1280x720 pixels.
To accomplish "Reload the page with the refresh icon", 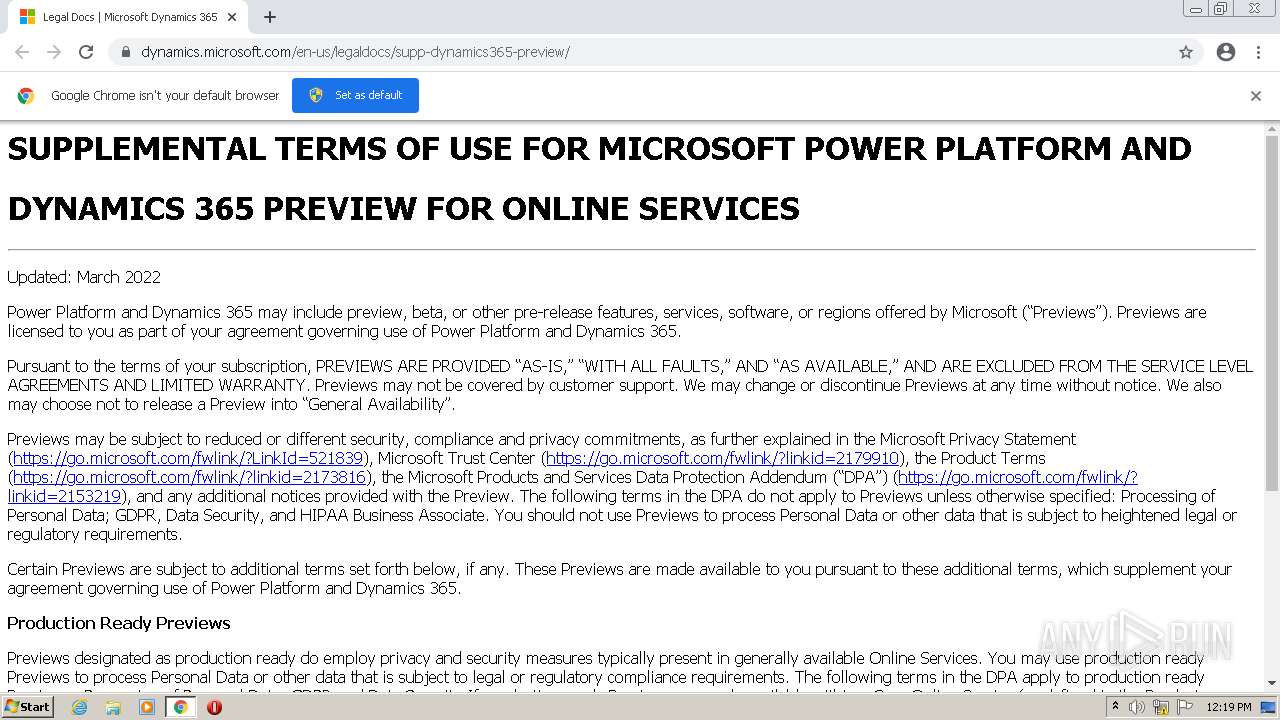I will click(x=86, y=52).
